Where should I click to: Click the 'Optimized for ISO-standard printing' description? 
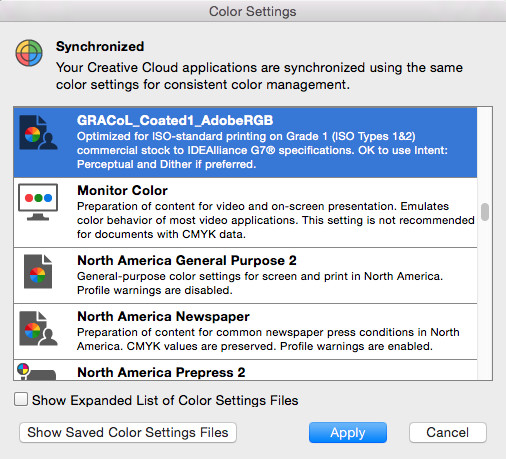pyautogui.click(x=262, y=150)
